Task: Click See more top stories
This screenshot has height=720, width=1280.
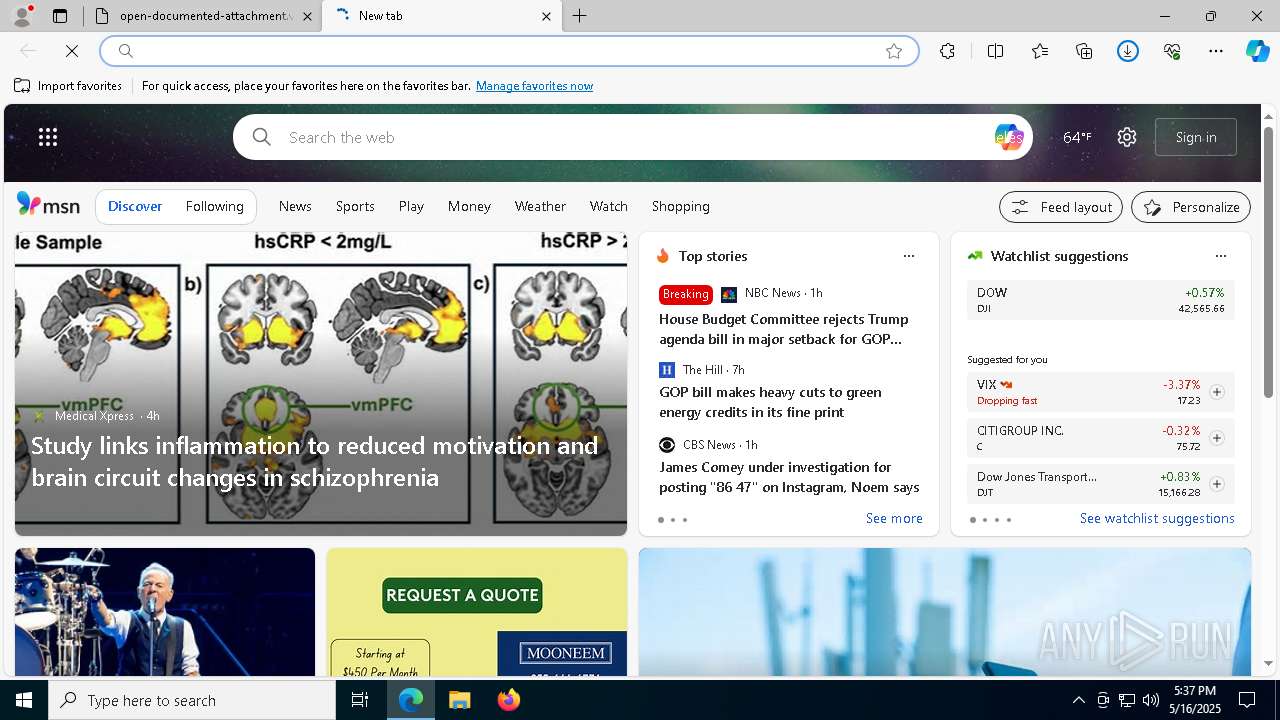Action: pyautogui.click(x=894, y=518)
